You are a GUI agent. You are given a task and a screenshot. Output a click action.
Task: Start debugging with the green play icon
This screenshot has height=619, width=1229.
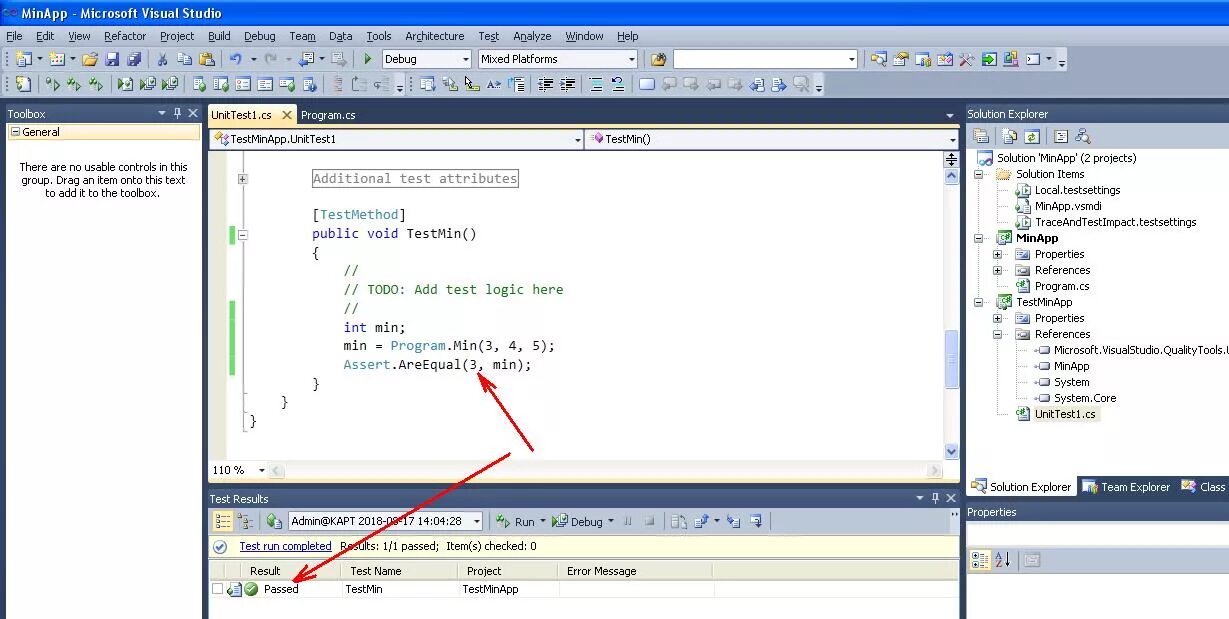coord(368,59)
